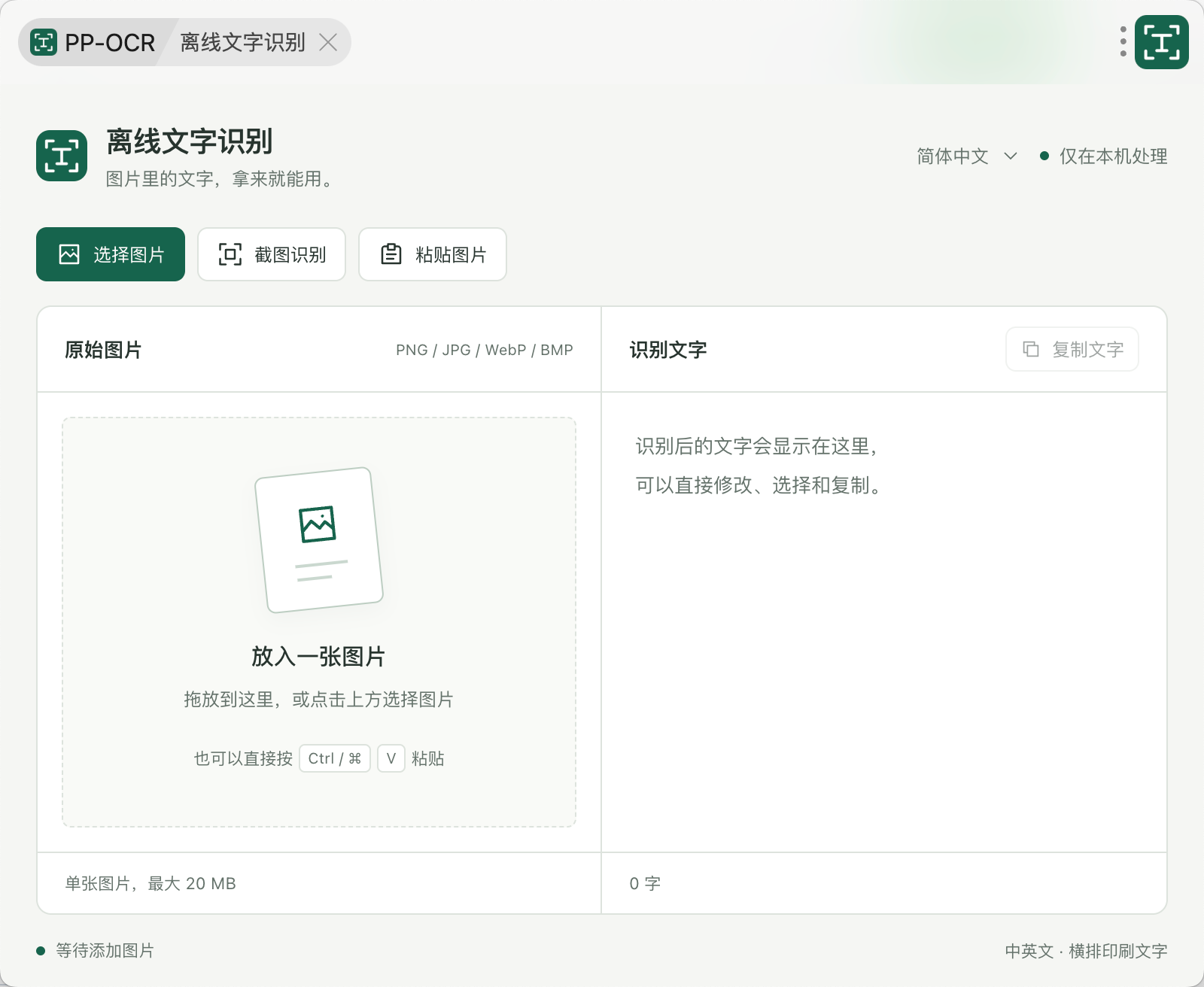Click the 拖放到这里，或点击上方选择图片 hint text
The height and width of the screenshot is (987, 1204).
[319, 700]
